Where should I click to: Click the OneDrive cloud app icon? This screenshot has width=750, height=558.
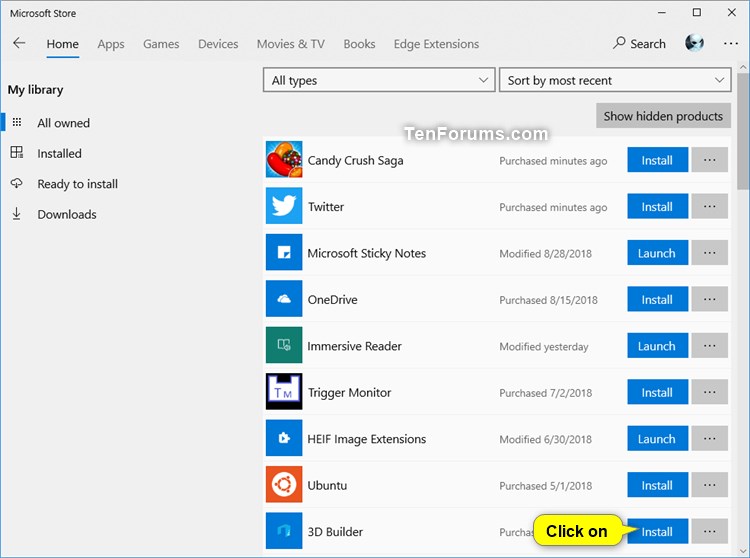coord(284,298)
